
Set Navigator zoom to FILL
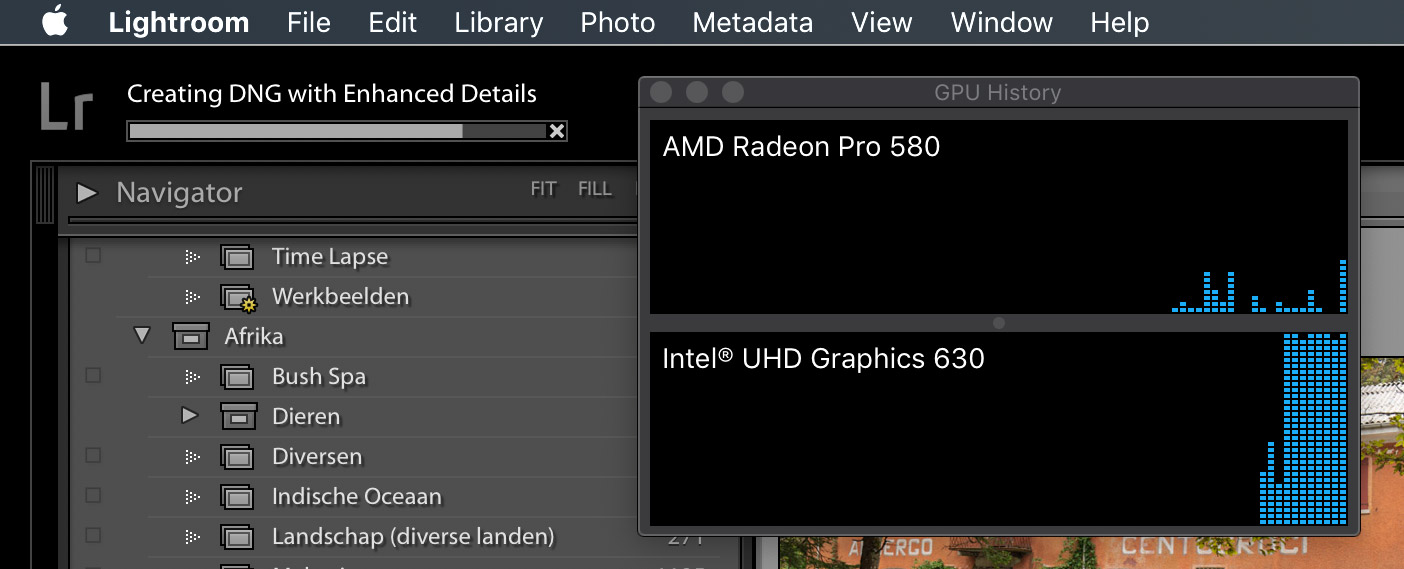[x=594, y=189]
